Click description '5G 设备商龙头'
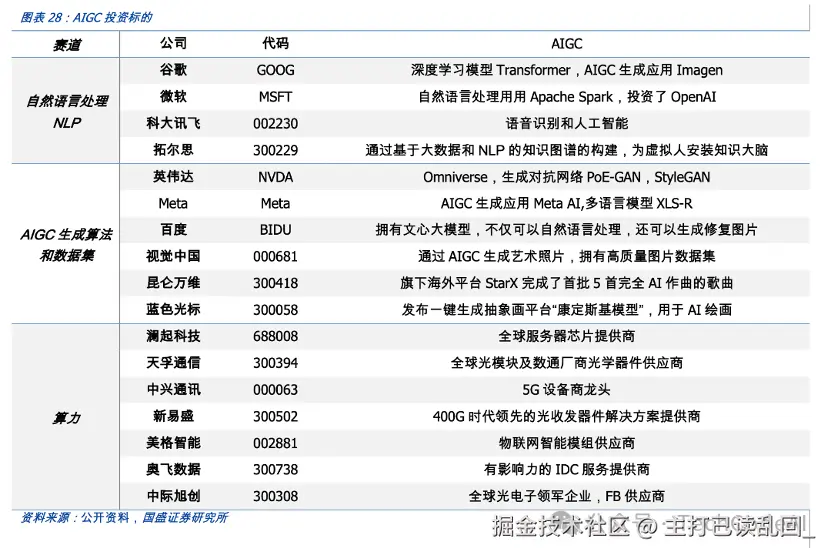Viewport: 832px width, 556px height. point(567,390)
